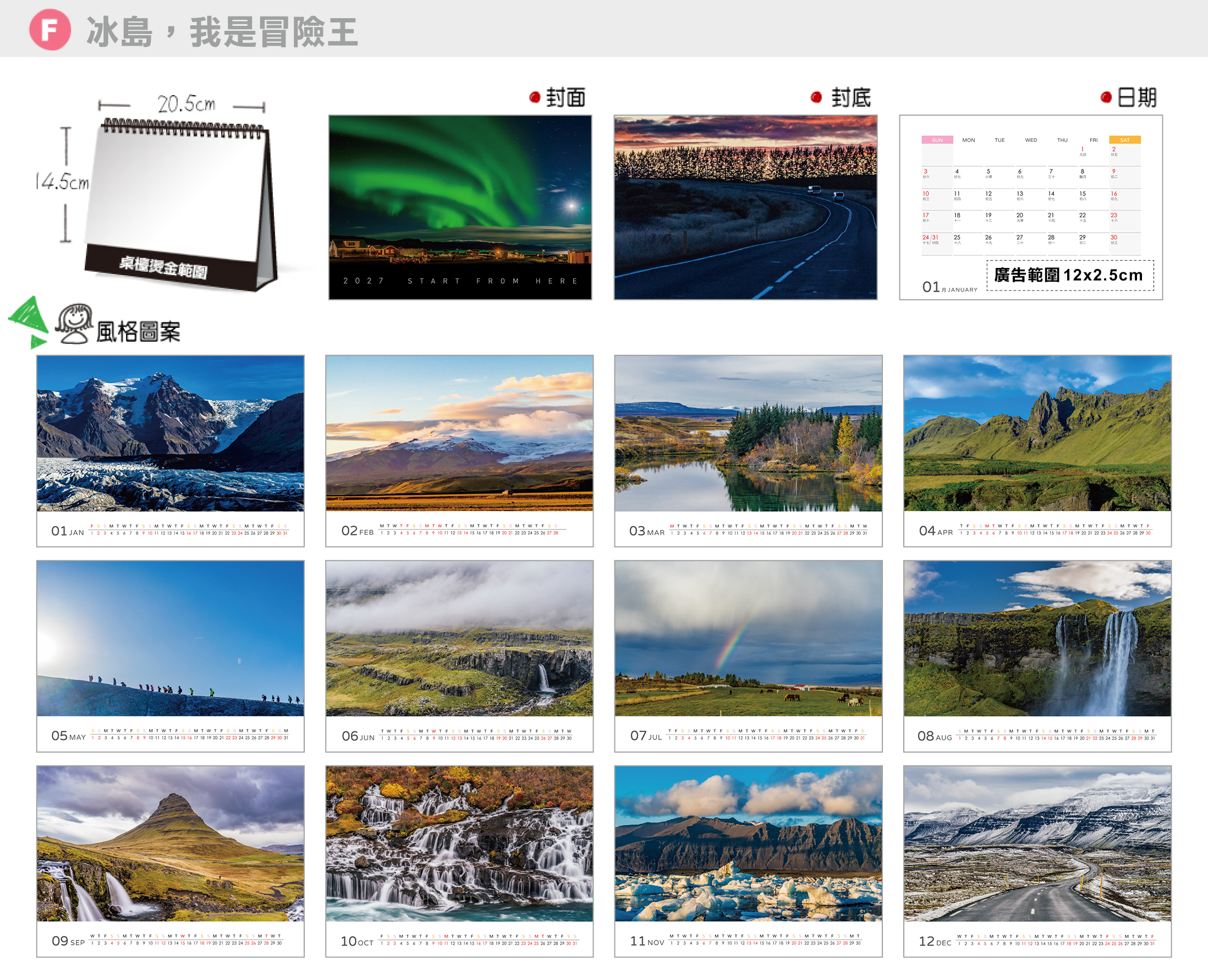
Task: Open the back cover road photo
Action: coord(745,207)
